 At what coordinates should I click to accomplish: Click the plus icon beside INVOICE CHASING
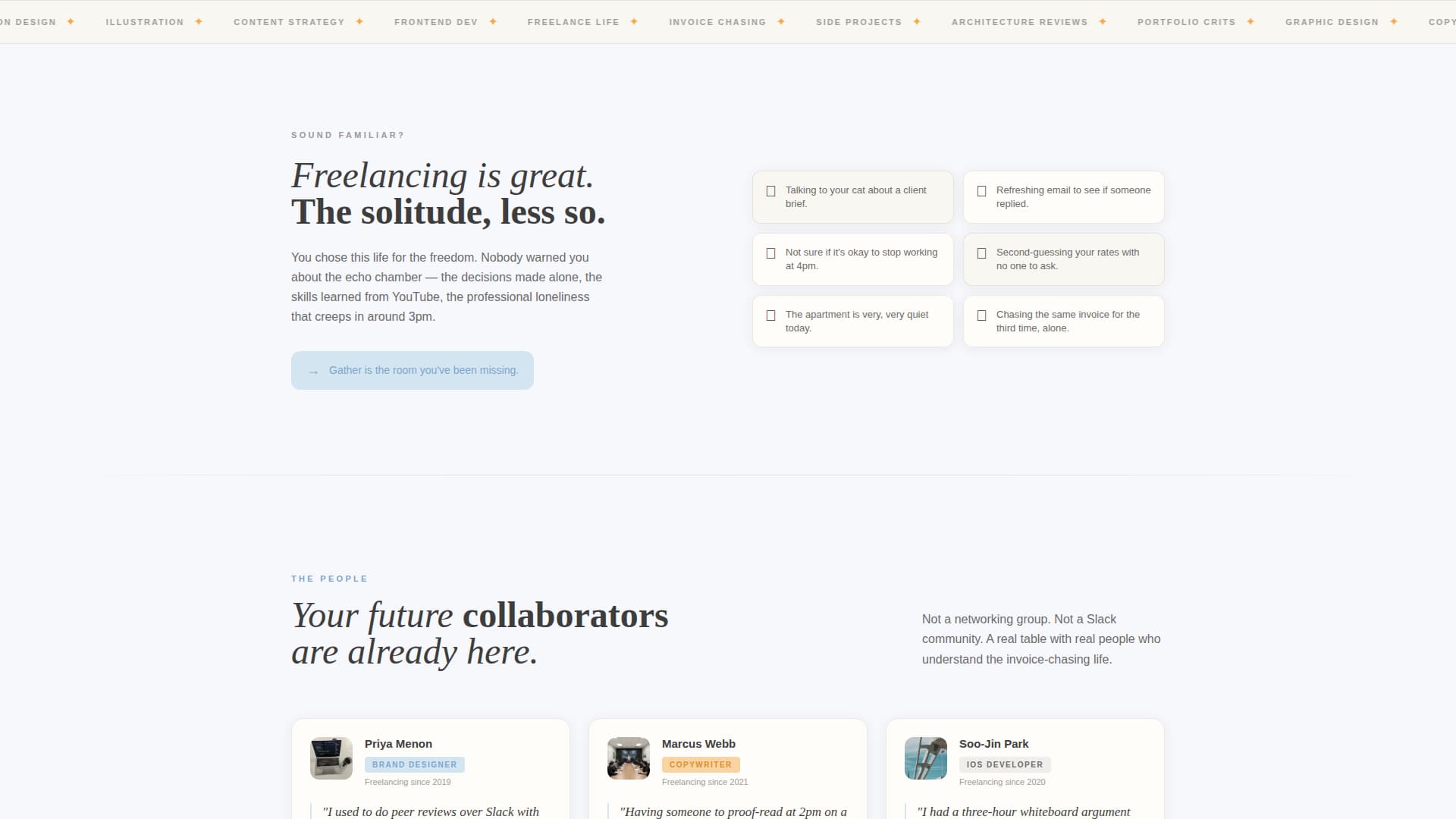point(780,22)
